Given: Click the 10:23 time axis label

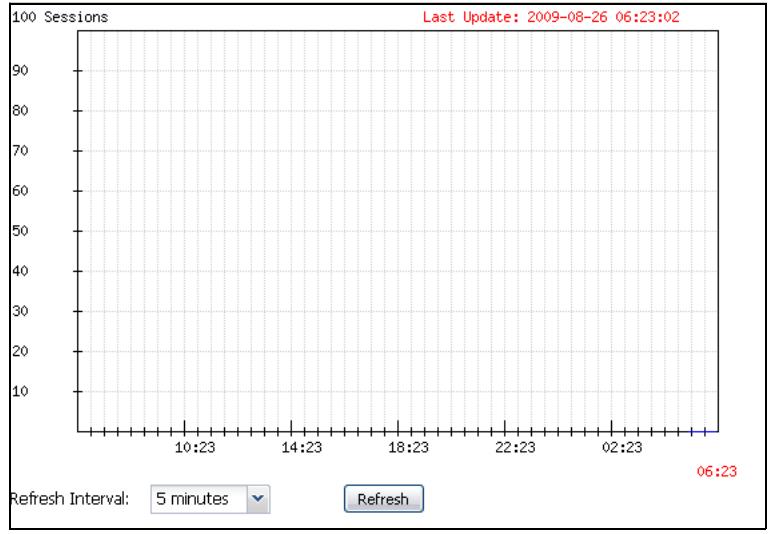Looking at the screenshot, I should tap(194, 448).
